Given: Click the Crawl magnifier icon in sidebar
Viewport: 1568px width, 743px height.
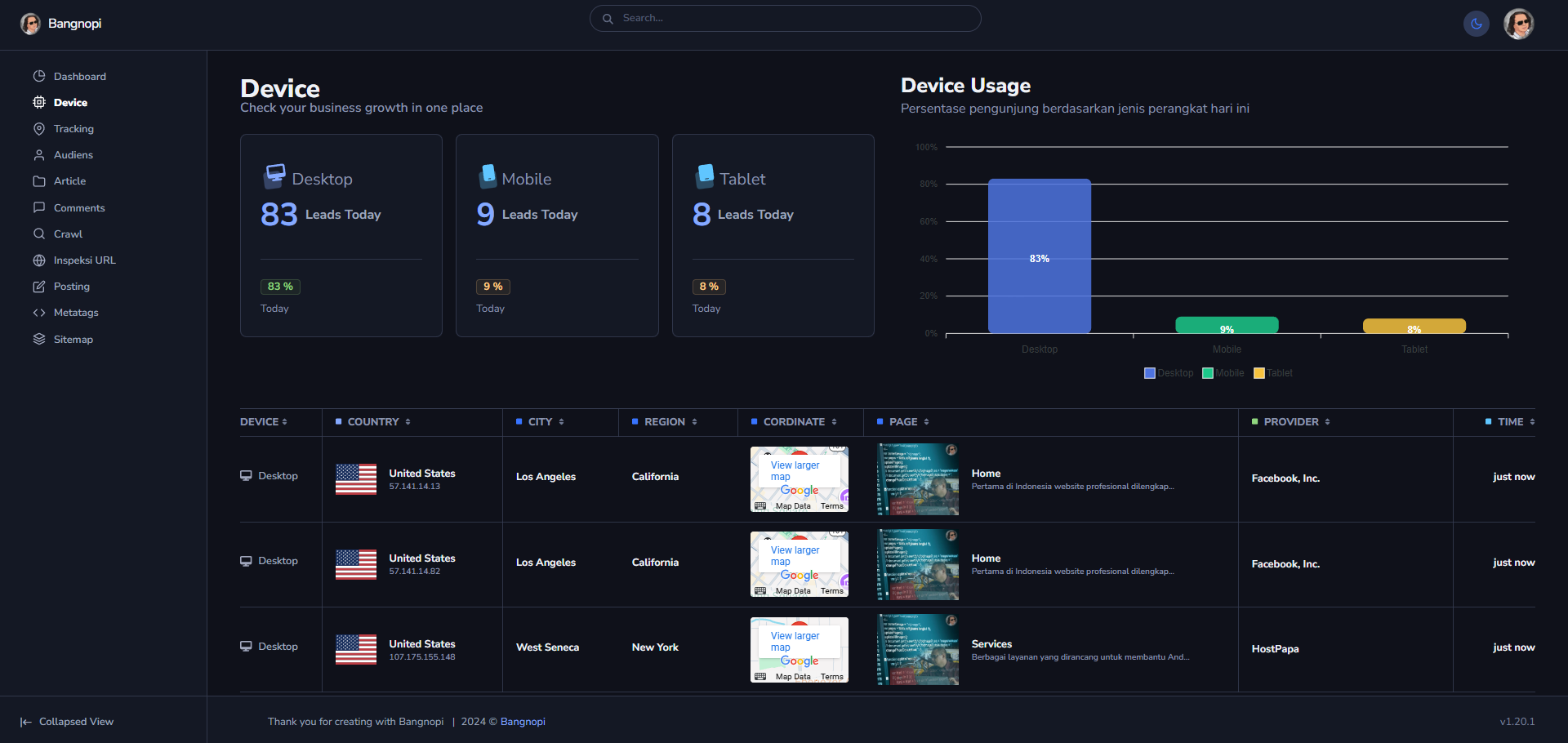Looking at the screenshot, I should tap(39, 234).
